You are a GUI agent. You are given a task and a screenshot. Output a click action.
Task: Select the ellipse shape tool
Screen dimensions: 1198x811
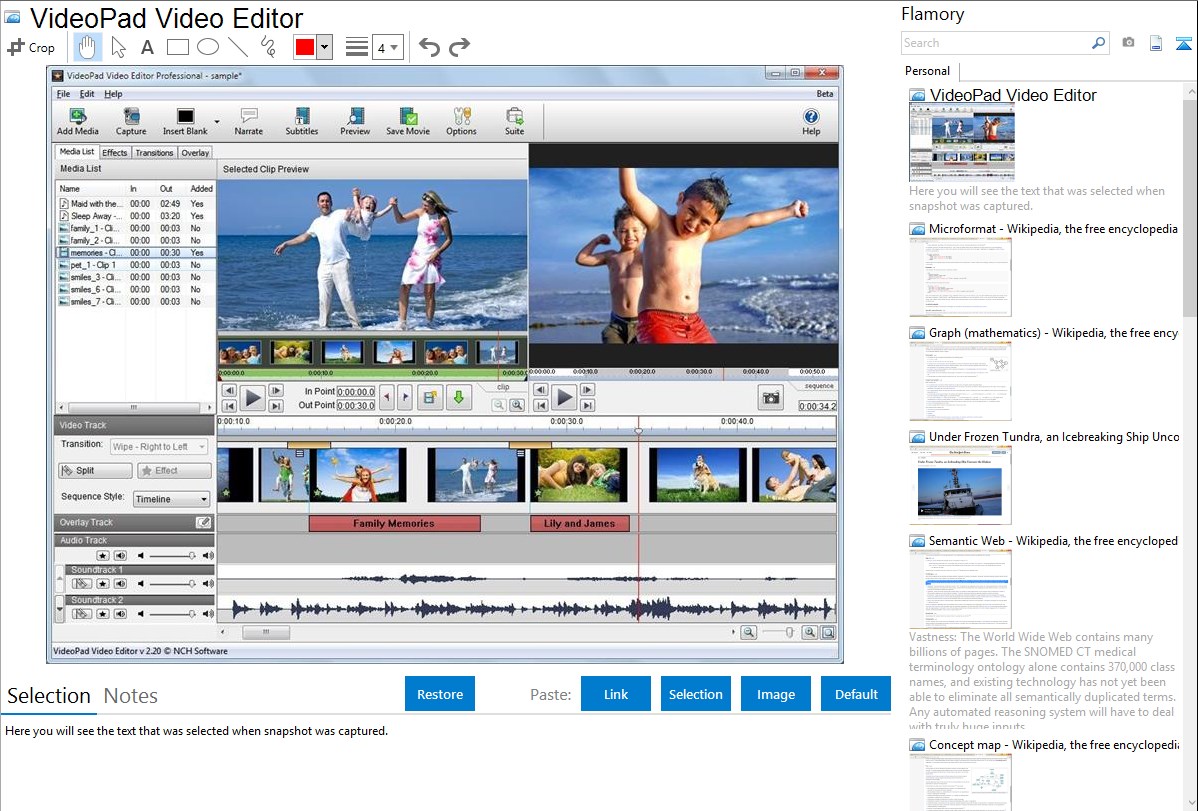coord(207,47)
